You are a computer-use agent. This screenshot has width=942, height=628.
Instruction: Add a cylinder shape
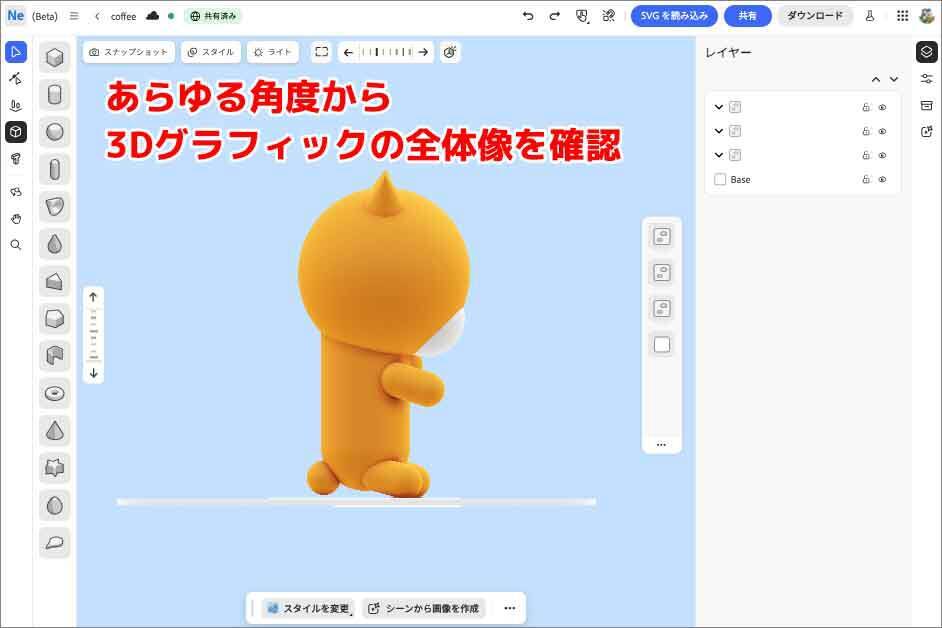point(55,95)
